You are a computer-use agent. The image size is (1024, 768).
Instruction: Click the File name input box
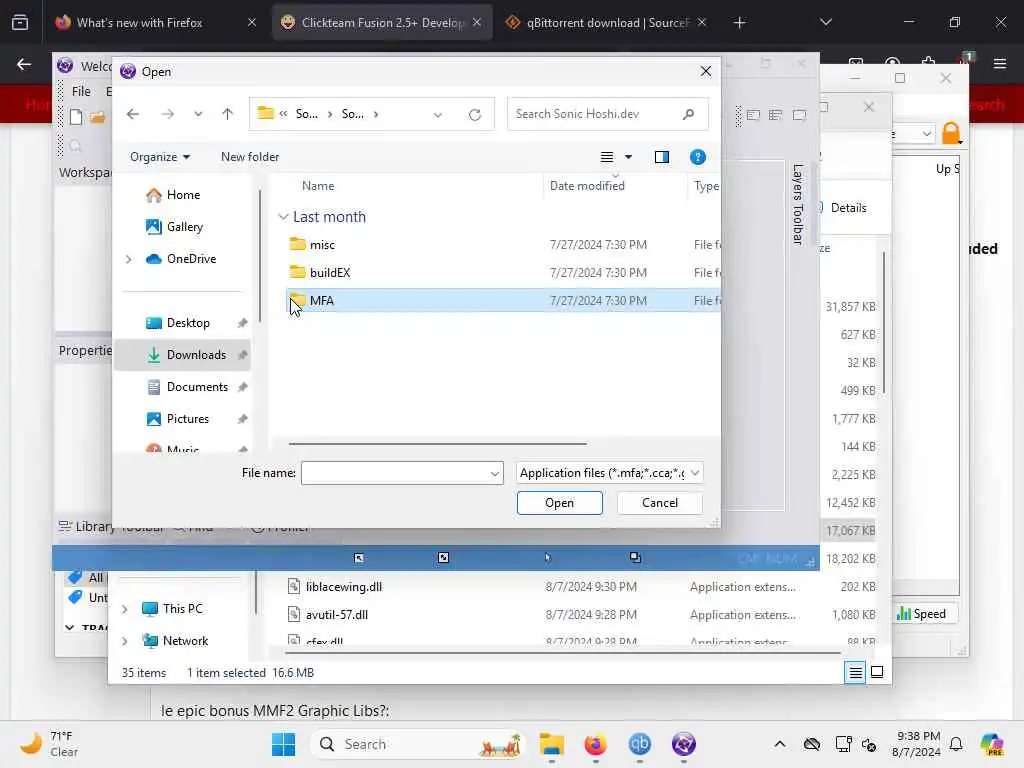click(x=395, y=473)
